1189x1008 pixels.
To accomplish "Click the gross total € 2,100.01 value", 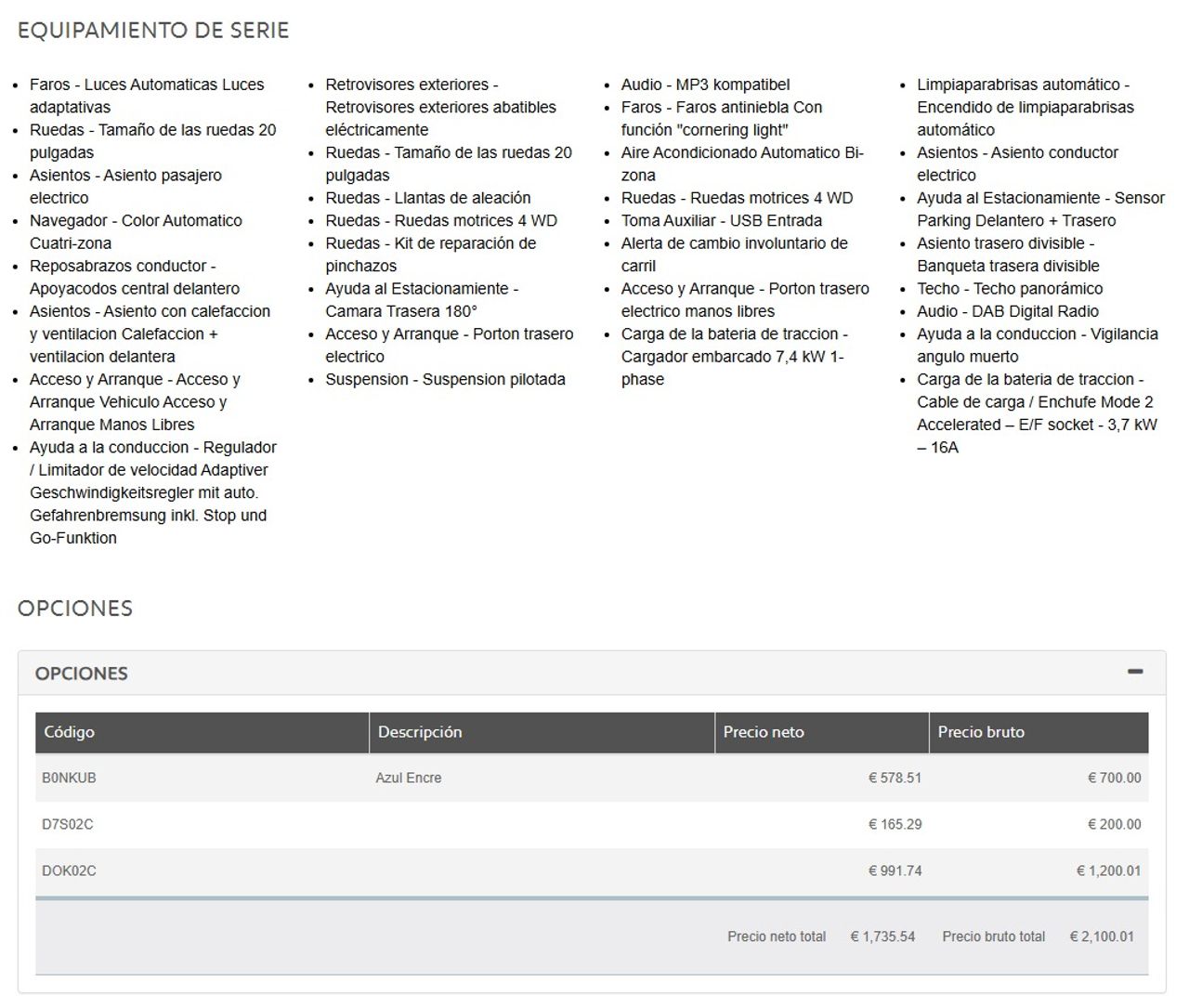I will click(x=1102, y=936).
